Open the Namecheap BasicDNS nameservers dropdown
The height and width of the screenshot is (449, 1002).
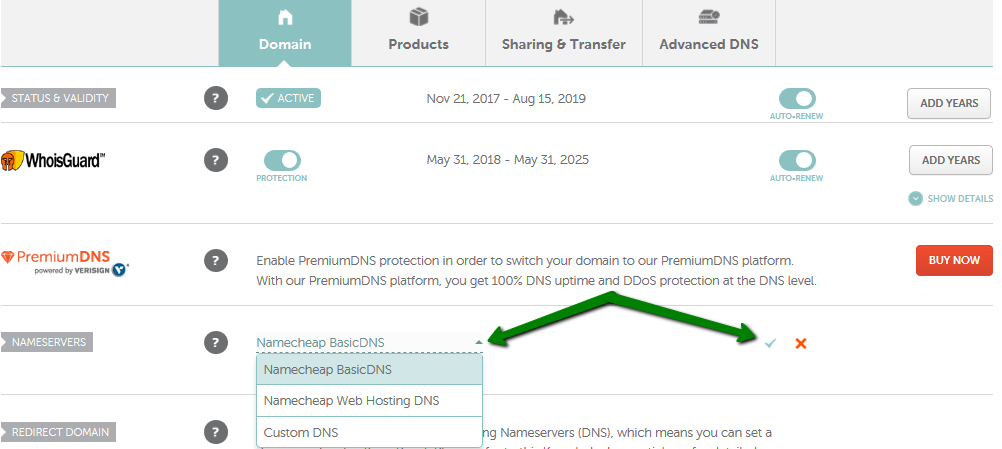pos(369,343)
